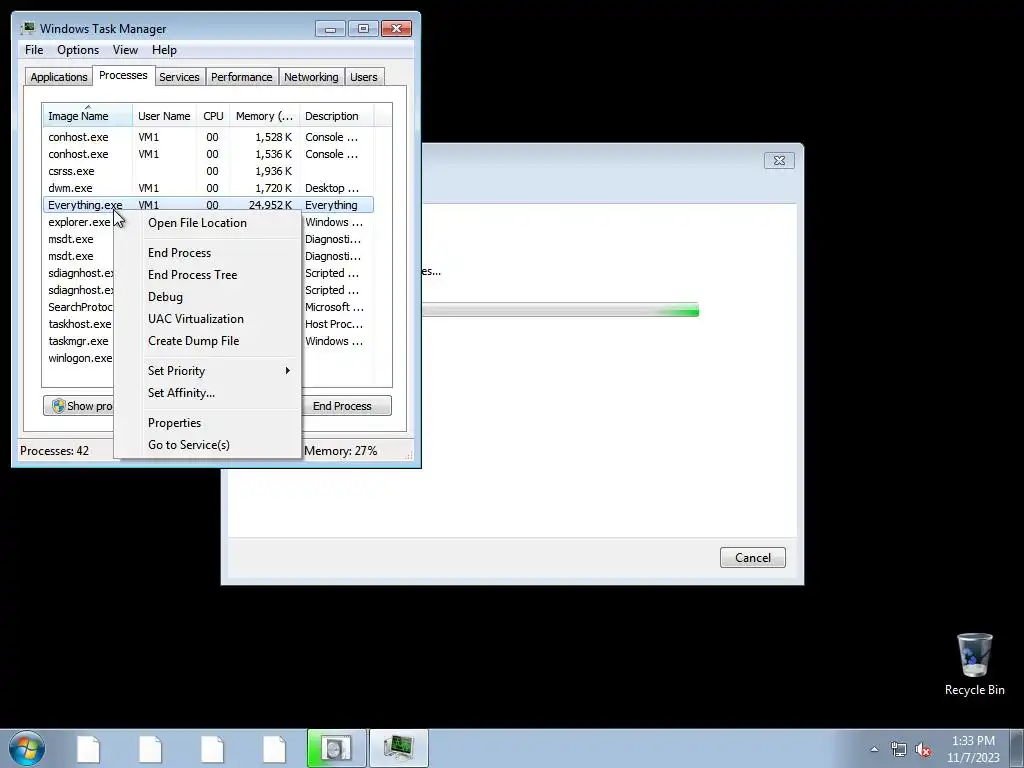The height and width of the screenshot is (768, 1024).
Task: Switch to the Applications tab
Action: pos(59,77)
